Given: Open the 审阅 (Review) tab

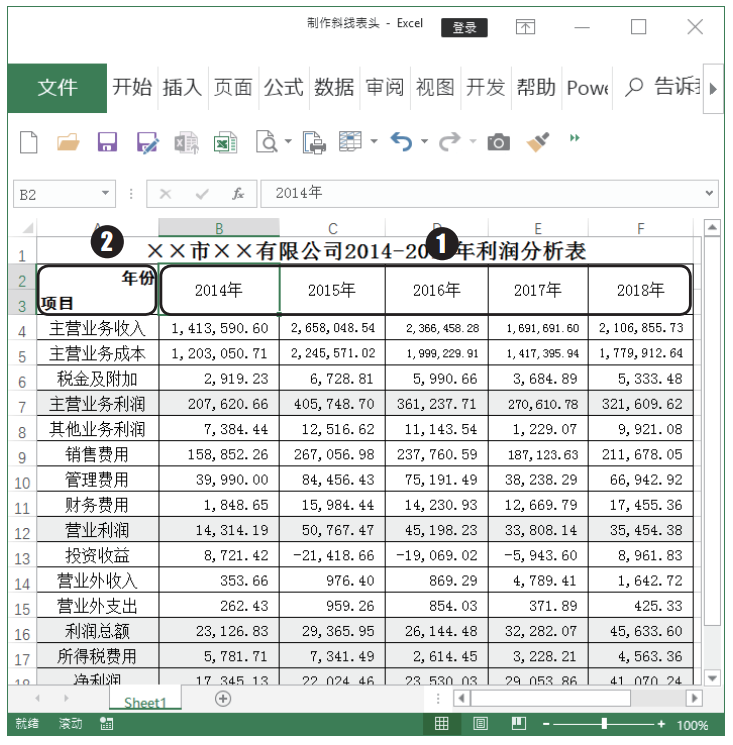Looking at the screenshot, I should point(385,88).
